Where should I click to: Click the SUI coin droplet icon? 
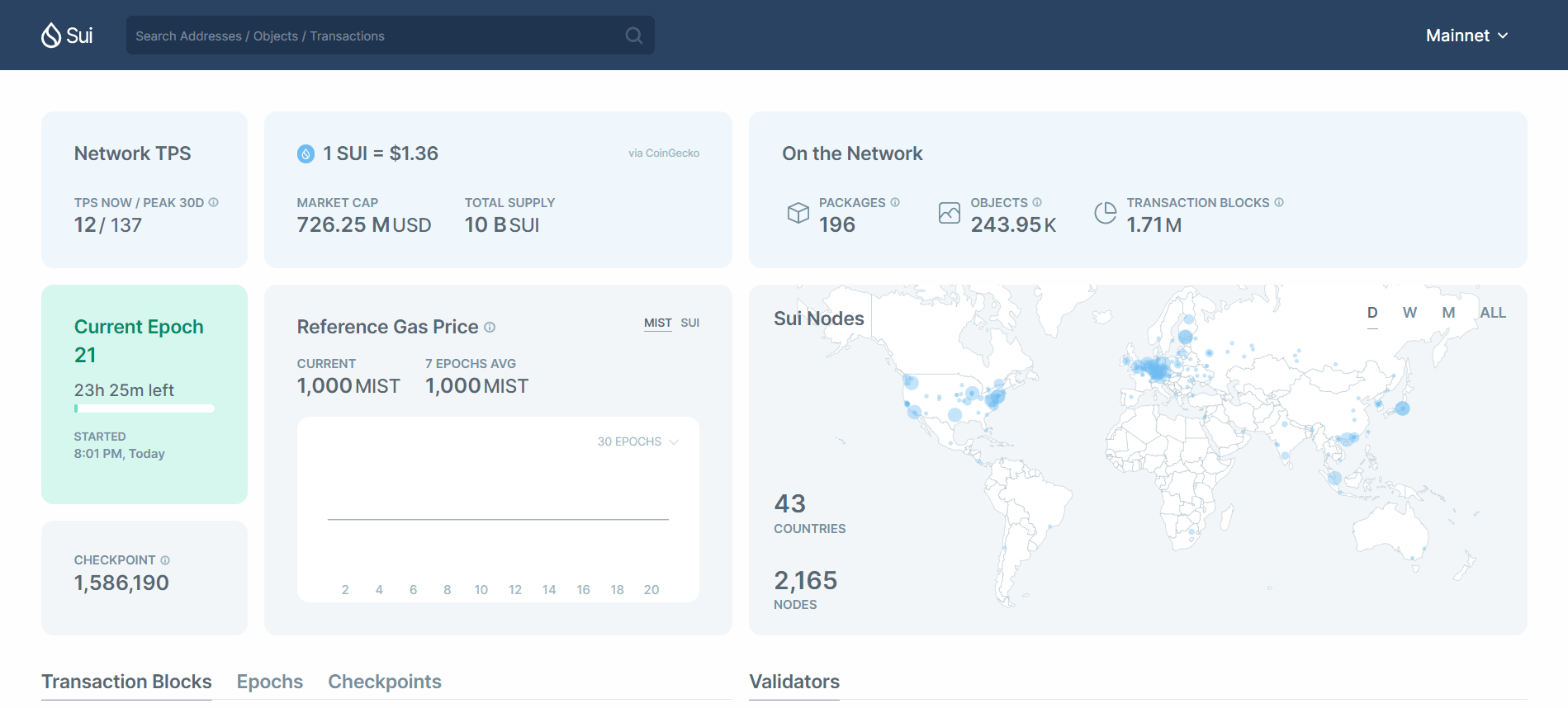306,153
